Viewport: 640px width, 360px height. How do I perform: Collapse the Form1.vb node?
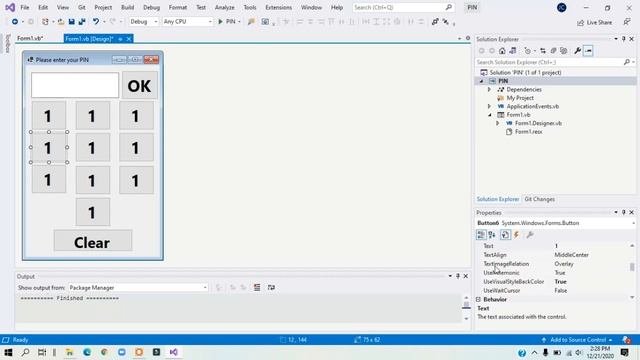(490, 115)
